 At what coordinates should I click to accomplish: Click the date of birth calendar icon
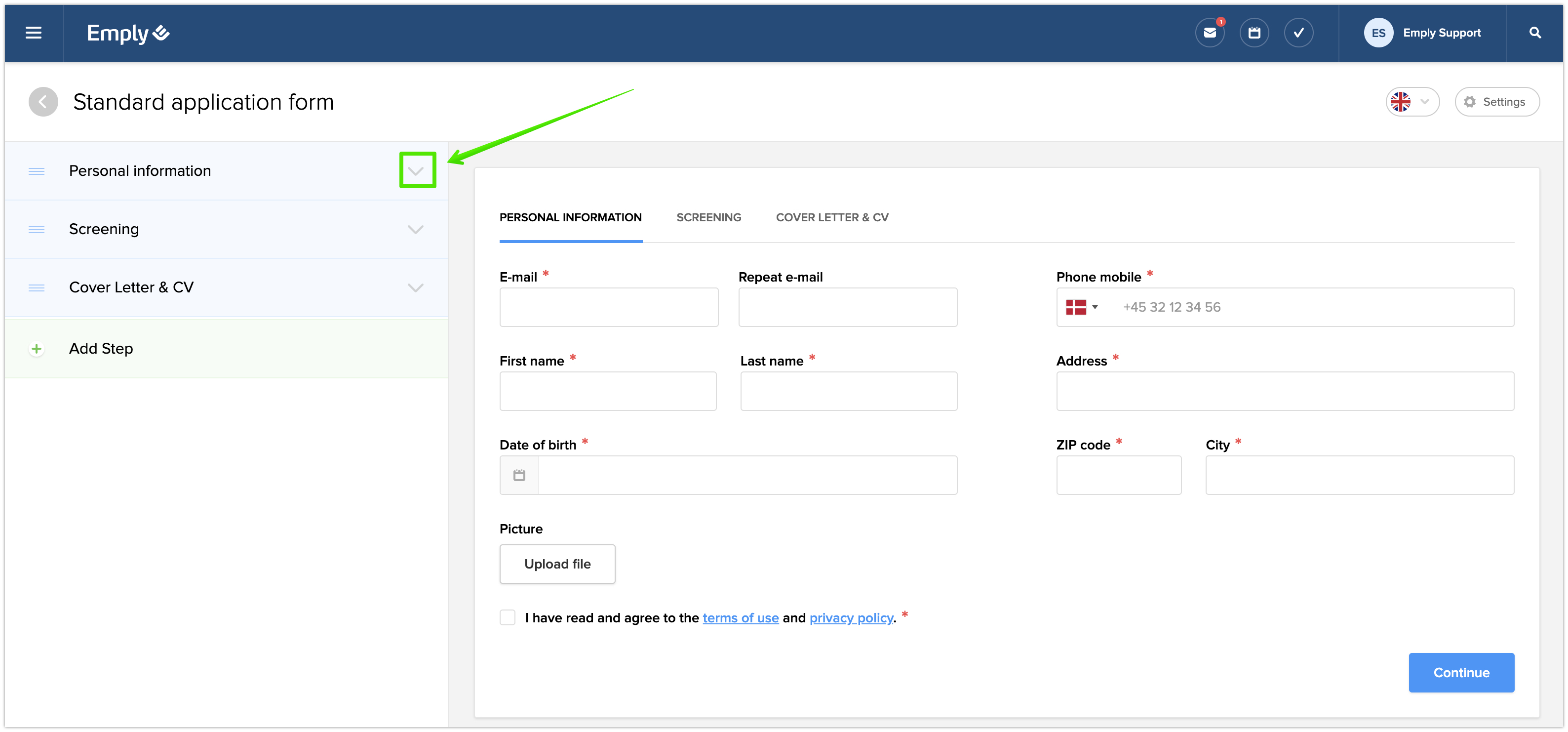point(519,475)
